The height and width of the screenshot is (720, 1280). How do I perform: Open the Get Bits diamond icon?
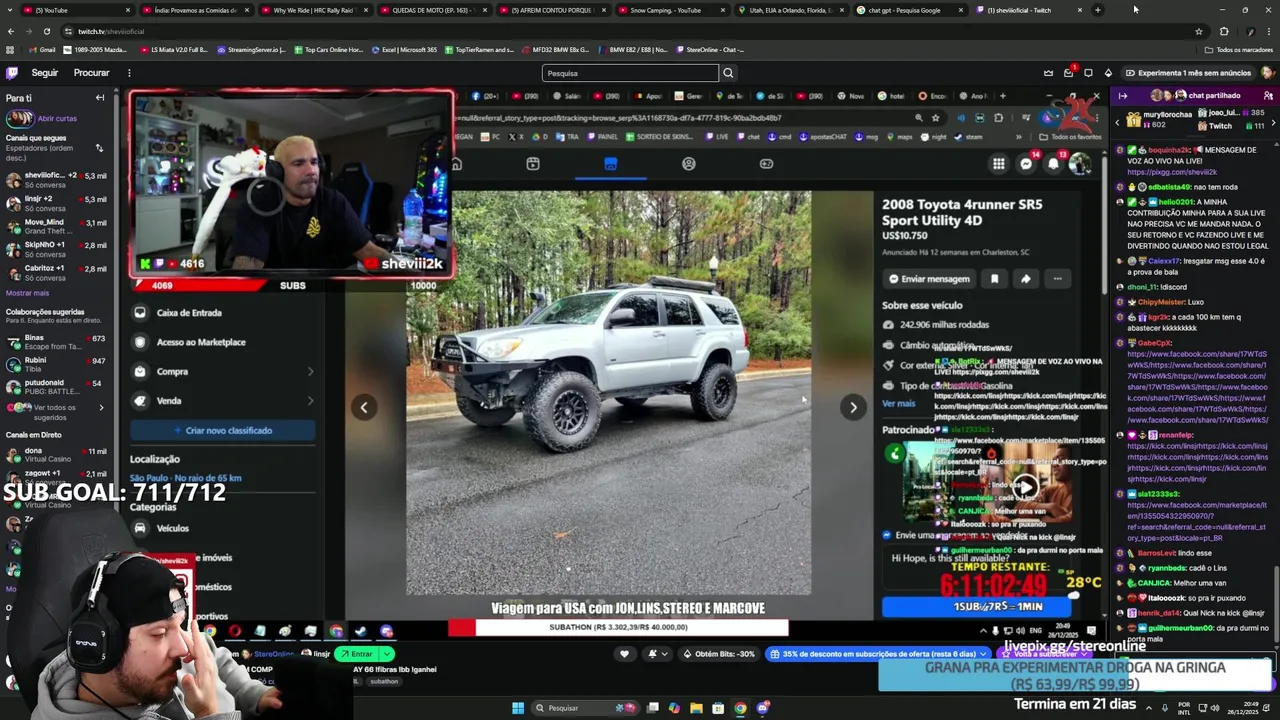click(1108, 73)
